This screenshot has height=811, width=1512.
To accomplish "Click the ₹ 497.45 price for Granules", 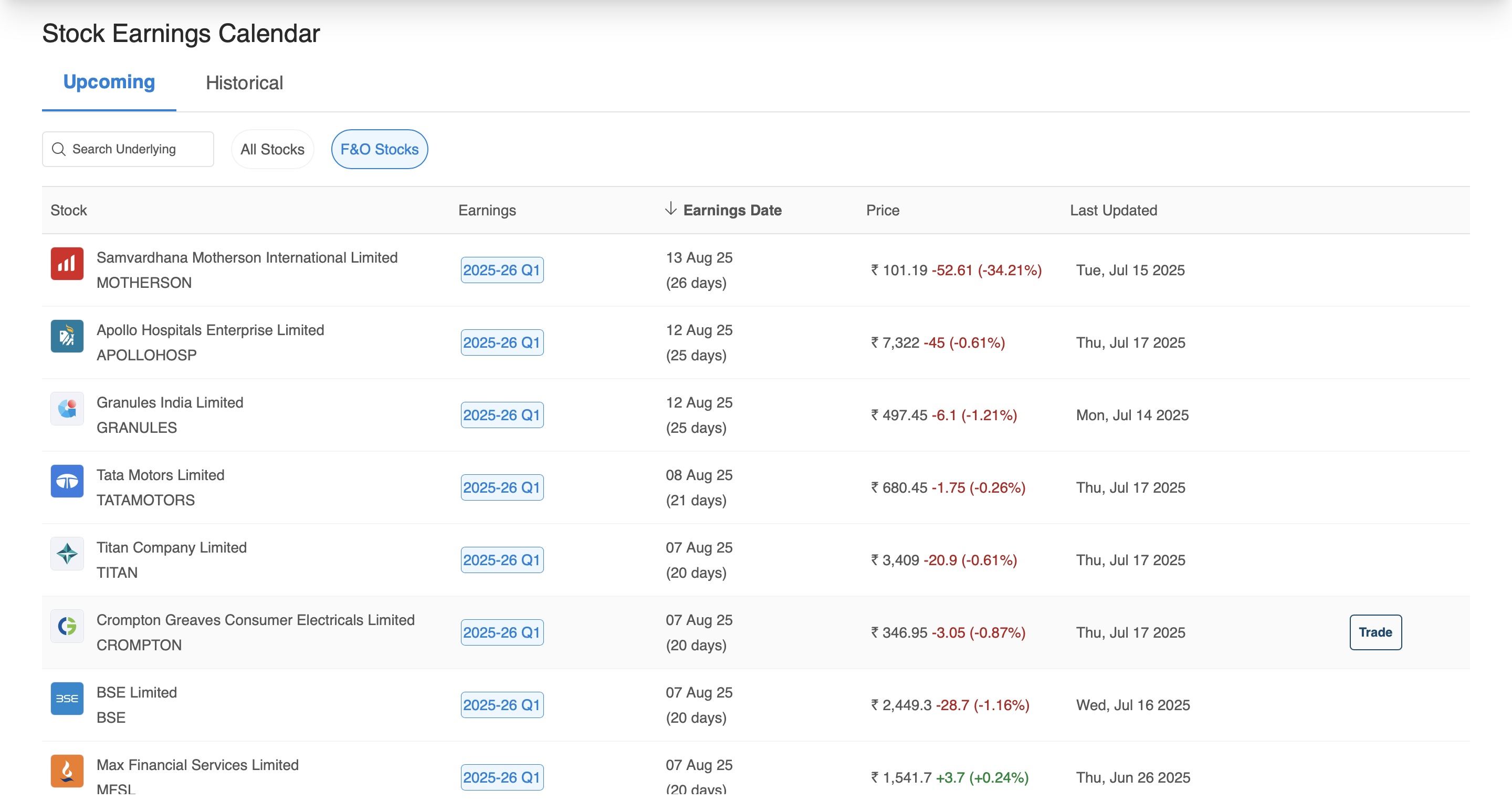I will pyautogui.click(x=899, y=415).
